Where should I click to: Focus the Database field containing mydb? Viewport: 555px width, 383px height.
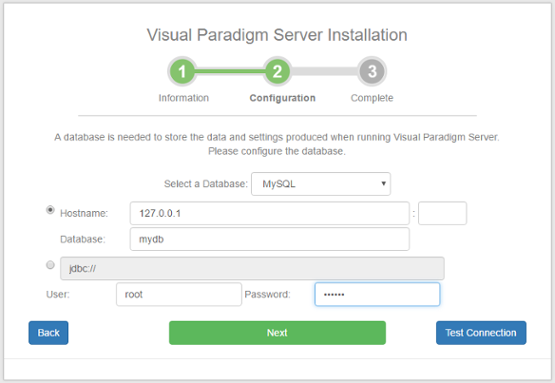coord(270,239)
